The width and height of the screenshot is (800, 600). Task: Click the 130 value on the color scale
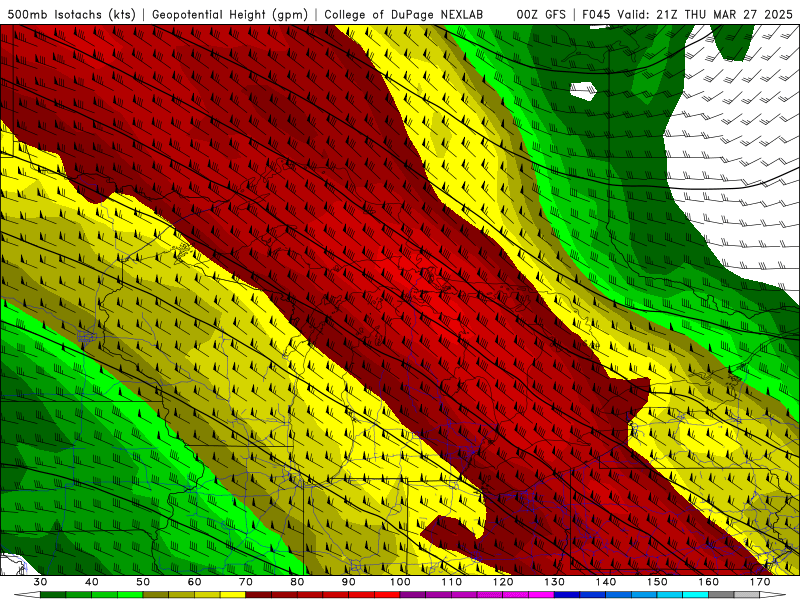tap(554, 582)
